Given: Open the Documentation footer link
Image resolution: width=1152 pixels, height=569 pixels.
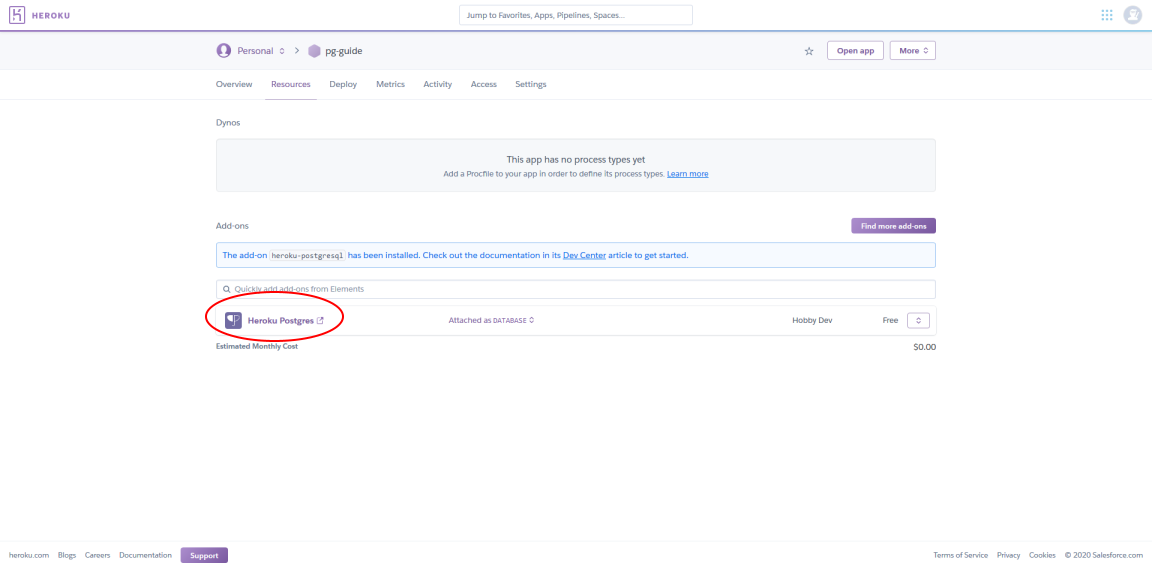Looking at the screenshot, I should coord(145,555).
